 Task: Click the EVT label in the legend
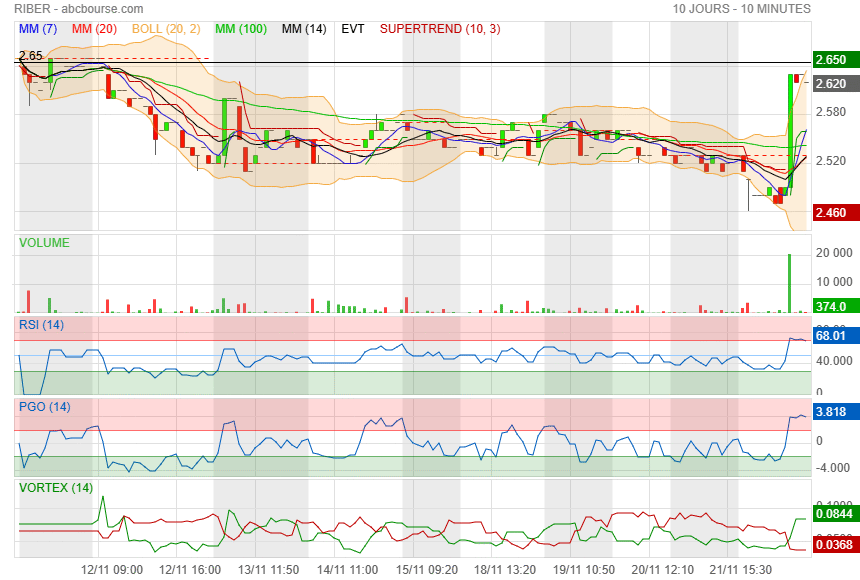353,29
